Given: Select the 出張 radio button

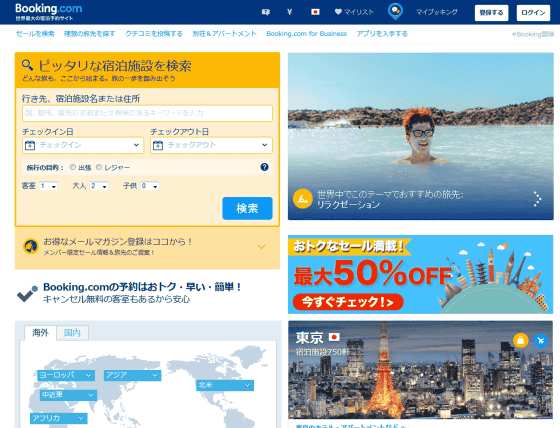Looking at the screenshot, I should (x=73, y=167).
